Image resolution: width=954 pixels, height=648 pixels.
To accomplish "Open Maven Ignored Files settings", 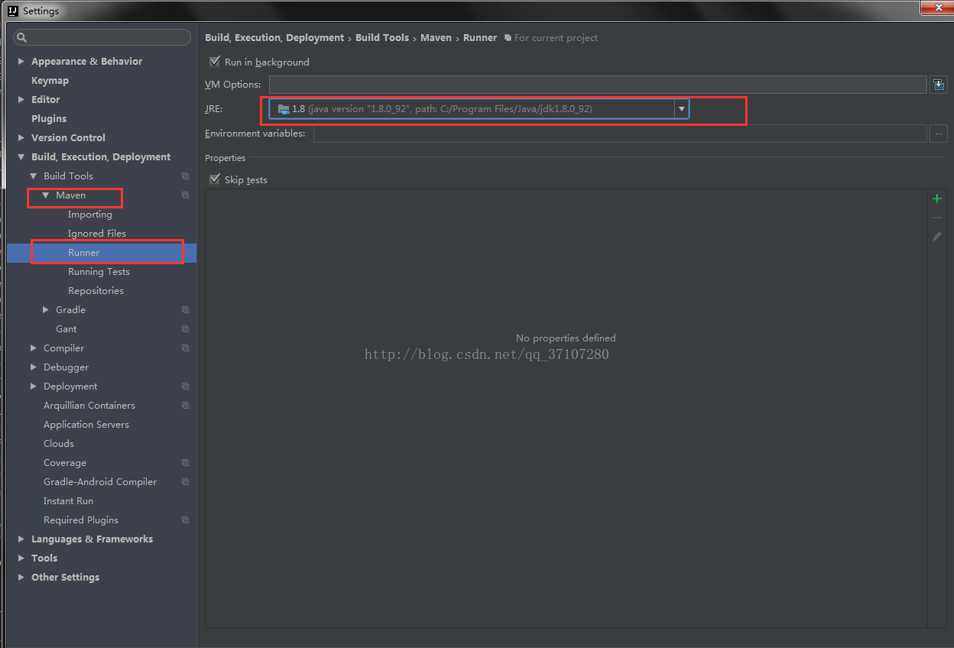I will tap(97, 234).
